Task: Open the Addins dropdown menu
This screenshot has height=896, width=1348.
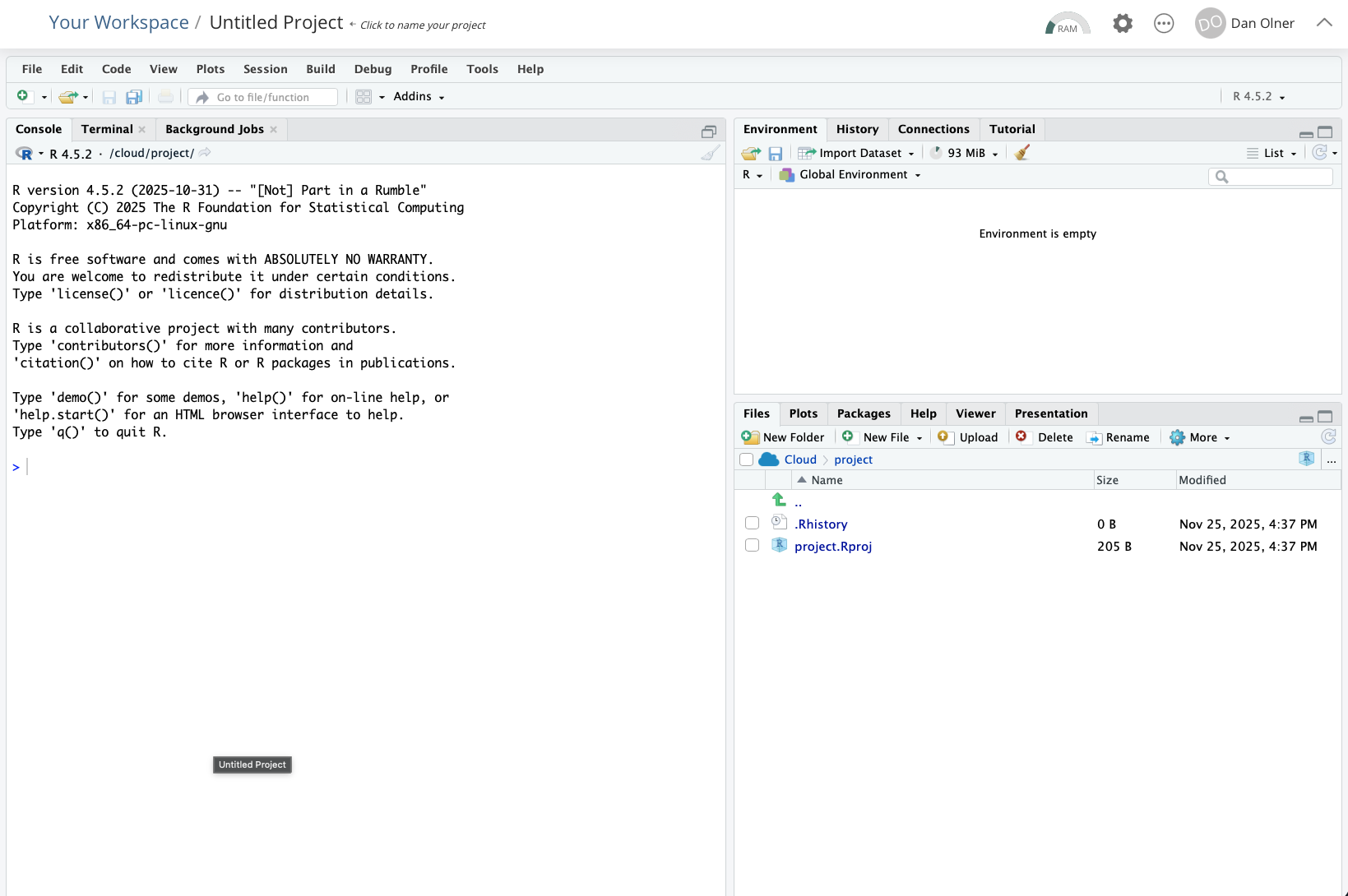Action: coord(419,97)
